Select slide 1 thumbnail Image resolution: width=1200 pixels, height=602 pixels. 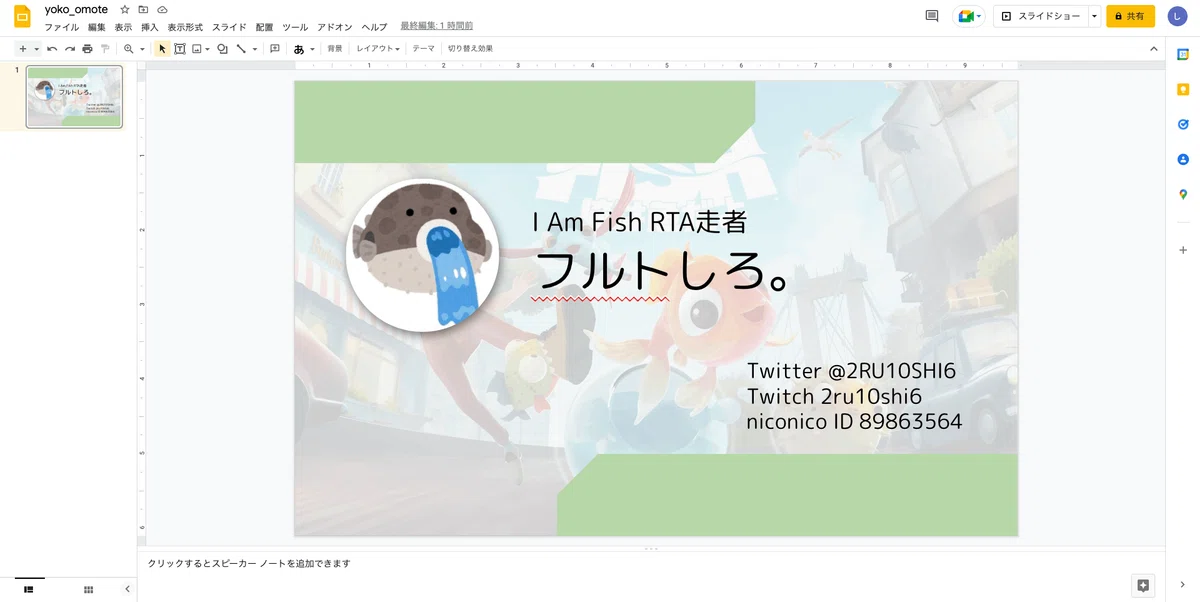[x=74, y=97]
